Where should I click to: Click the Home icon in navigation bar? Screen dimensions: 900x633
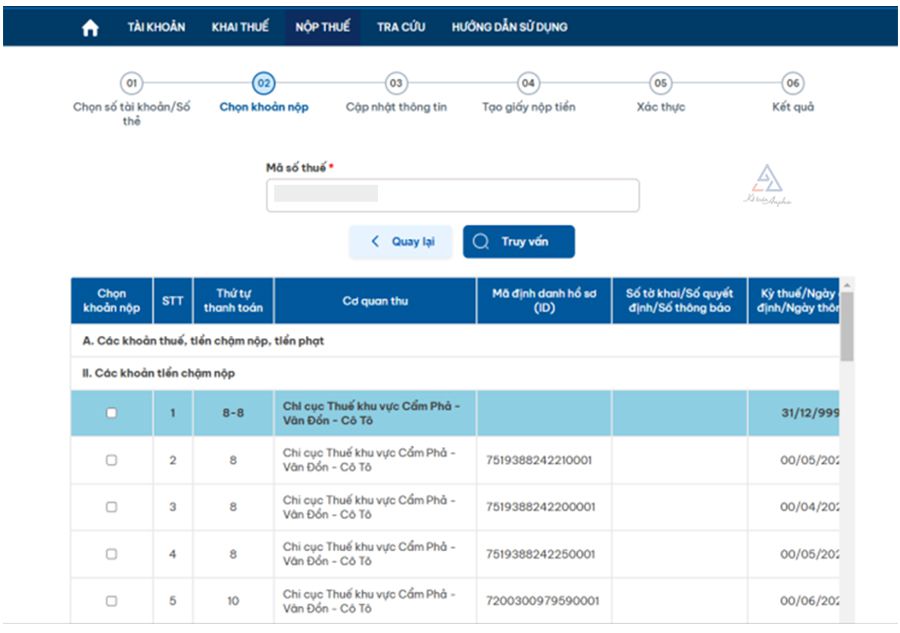(90, 28)
